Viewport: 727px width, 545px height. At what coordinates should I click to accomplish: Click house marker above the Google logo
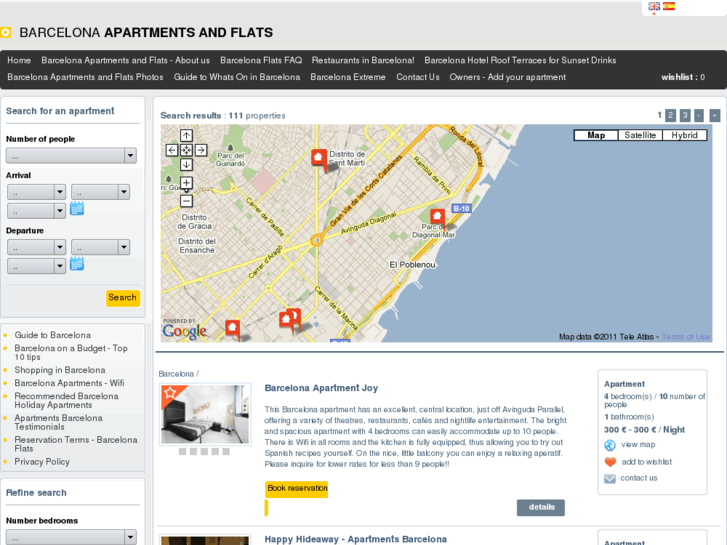[x=232, y=328]
